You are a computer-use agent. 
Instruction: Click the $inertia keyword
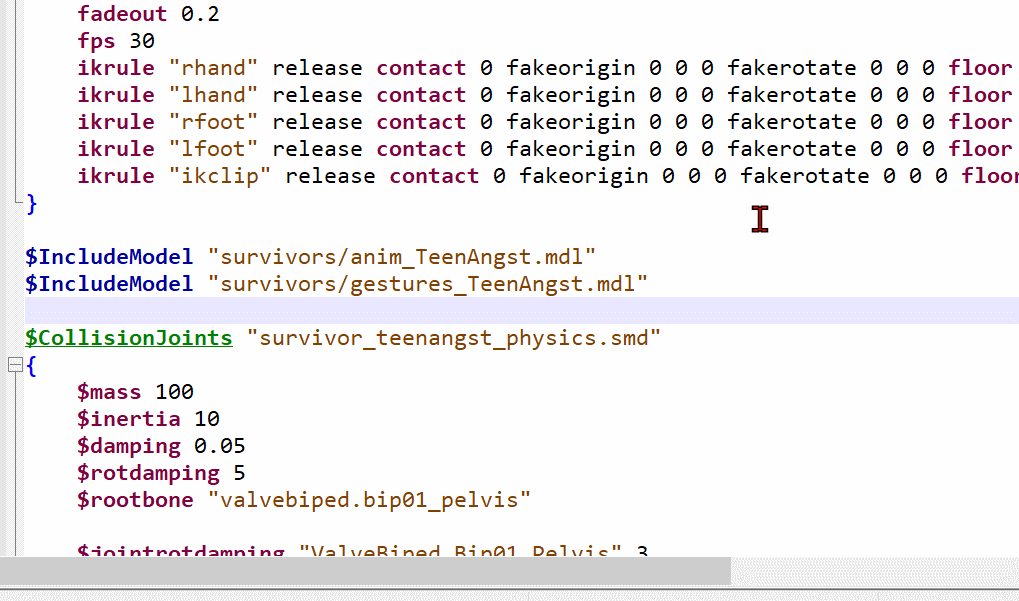pos(128,419)
